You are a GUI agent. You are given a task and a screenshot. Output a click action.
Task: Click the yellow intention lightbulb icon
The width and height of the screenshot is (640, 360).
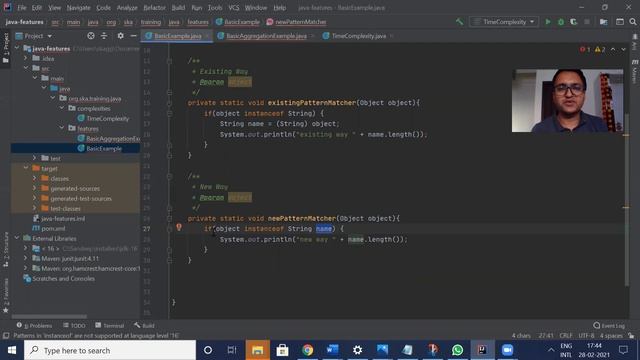click(x=179, y=227)
